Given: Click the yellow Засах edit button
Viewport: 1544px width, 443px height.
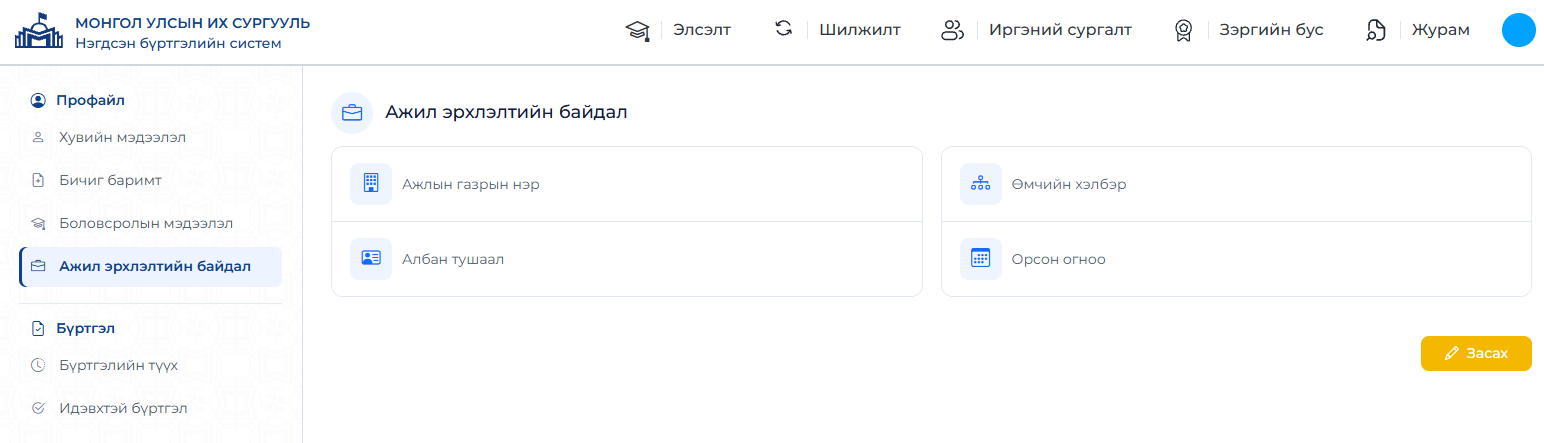Looking at the screenshot, I should (x=1476, y=353).
